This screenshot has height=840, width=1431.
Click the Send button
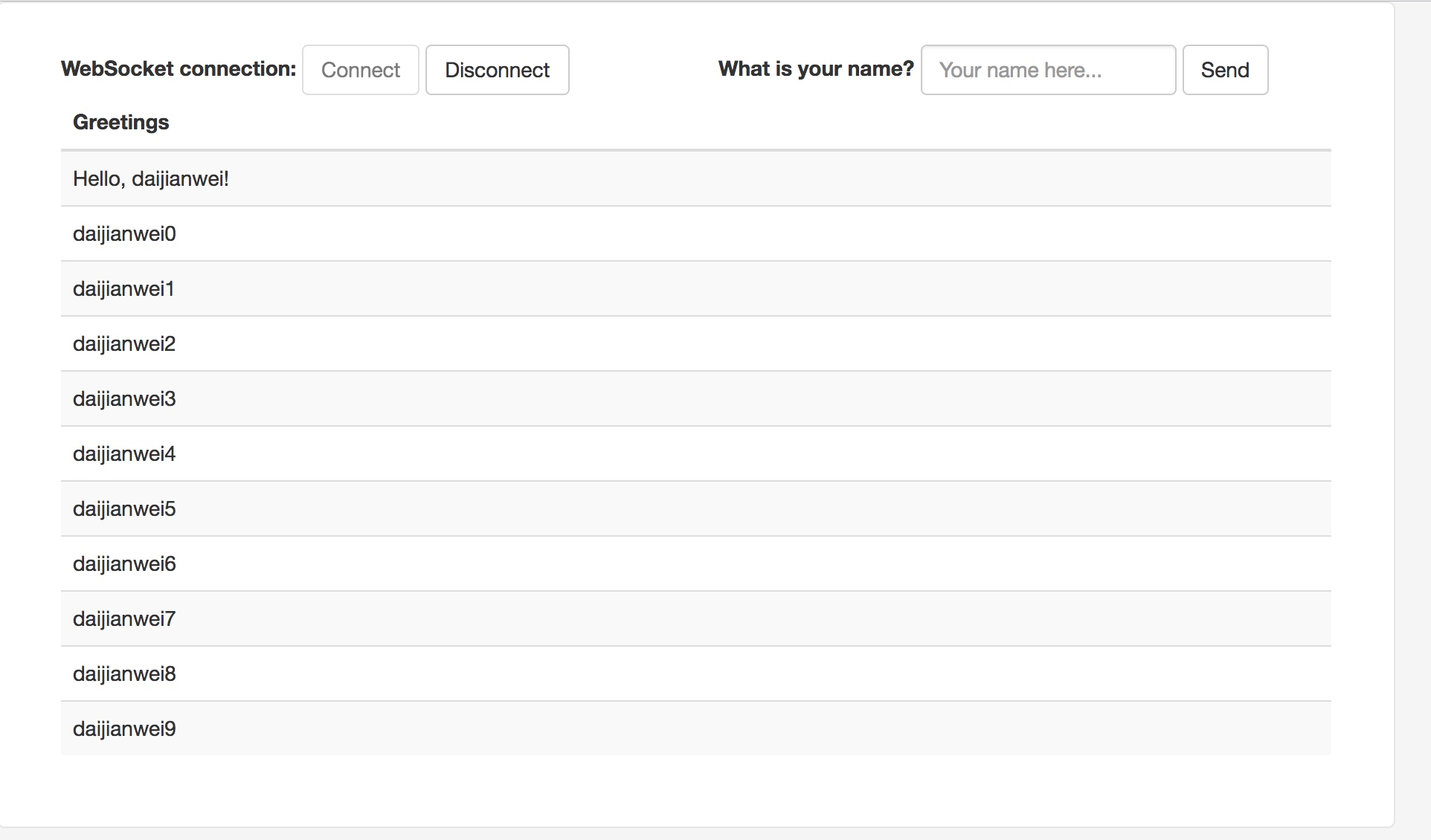point(1225,70)
